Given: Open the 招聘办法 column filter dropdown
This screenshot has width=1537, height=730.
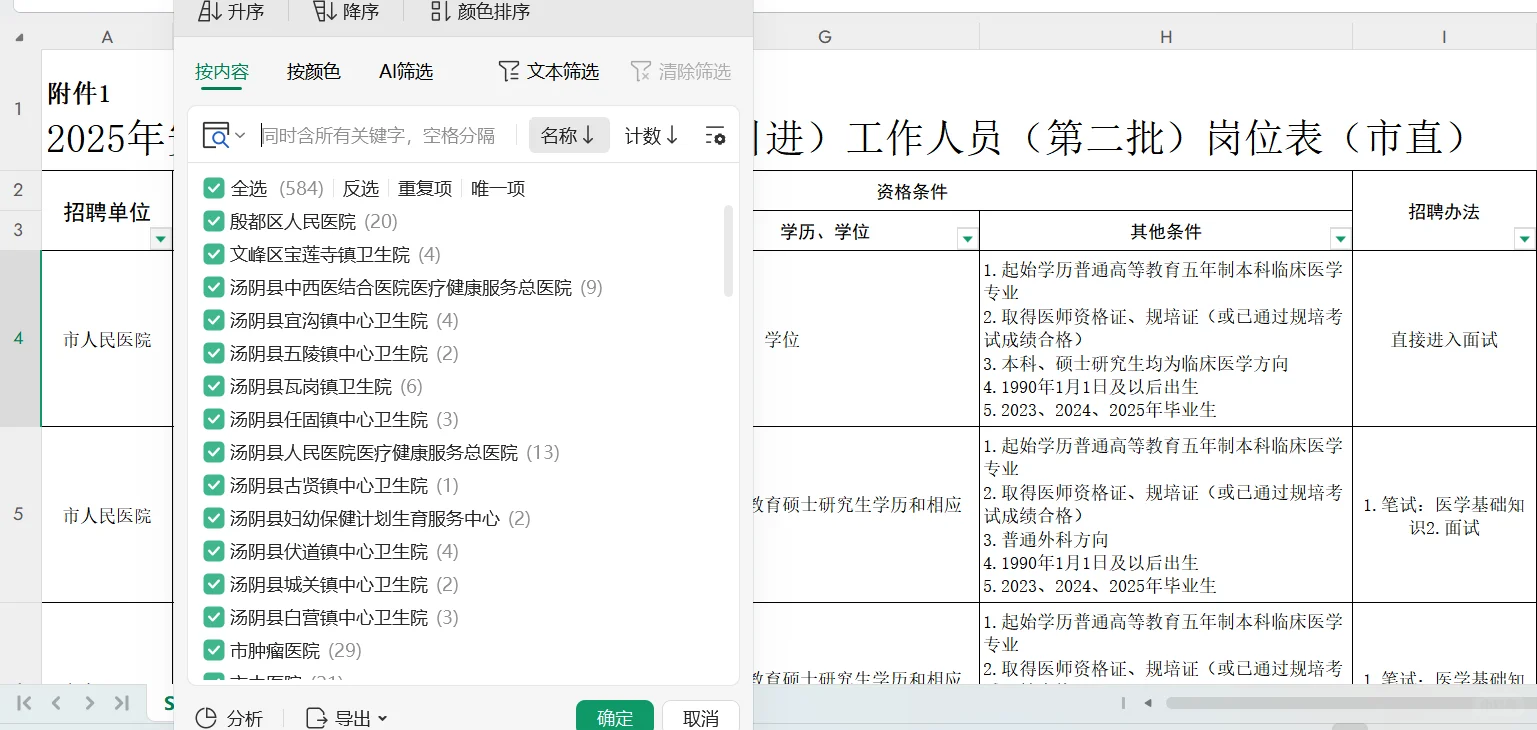Looking at the screenshot, I should [1524, 239].
